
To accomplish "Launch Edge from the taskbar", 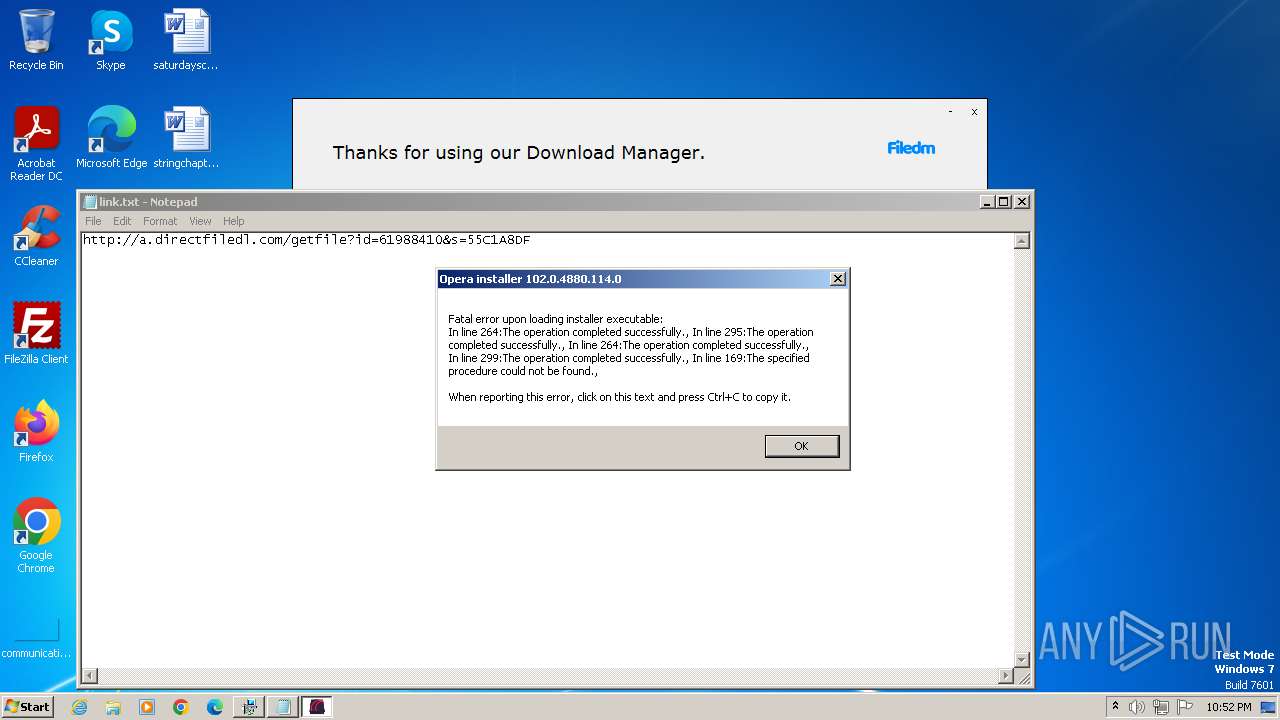I will 215,707.
